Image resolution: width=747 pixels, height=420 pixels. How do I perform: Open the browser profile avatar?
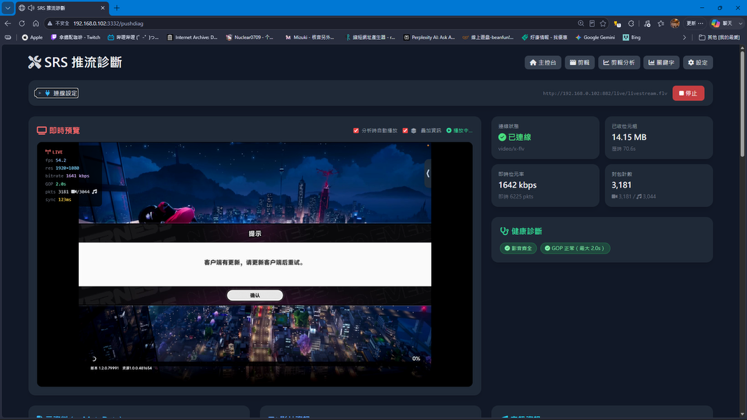675,23
